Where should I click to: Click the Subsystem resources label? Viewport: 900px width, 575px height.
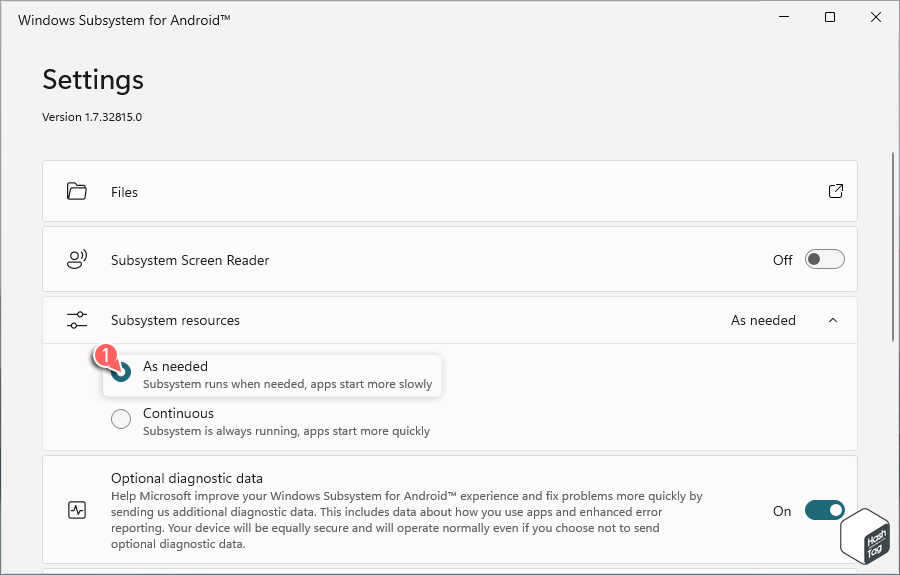[175, 320]
